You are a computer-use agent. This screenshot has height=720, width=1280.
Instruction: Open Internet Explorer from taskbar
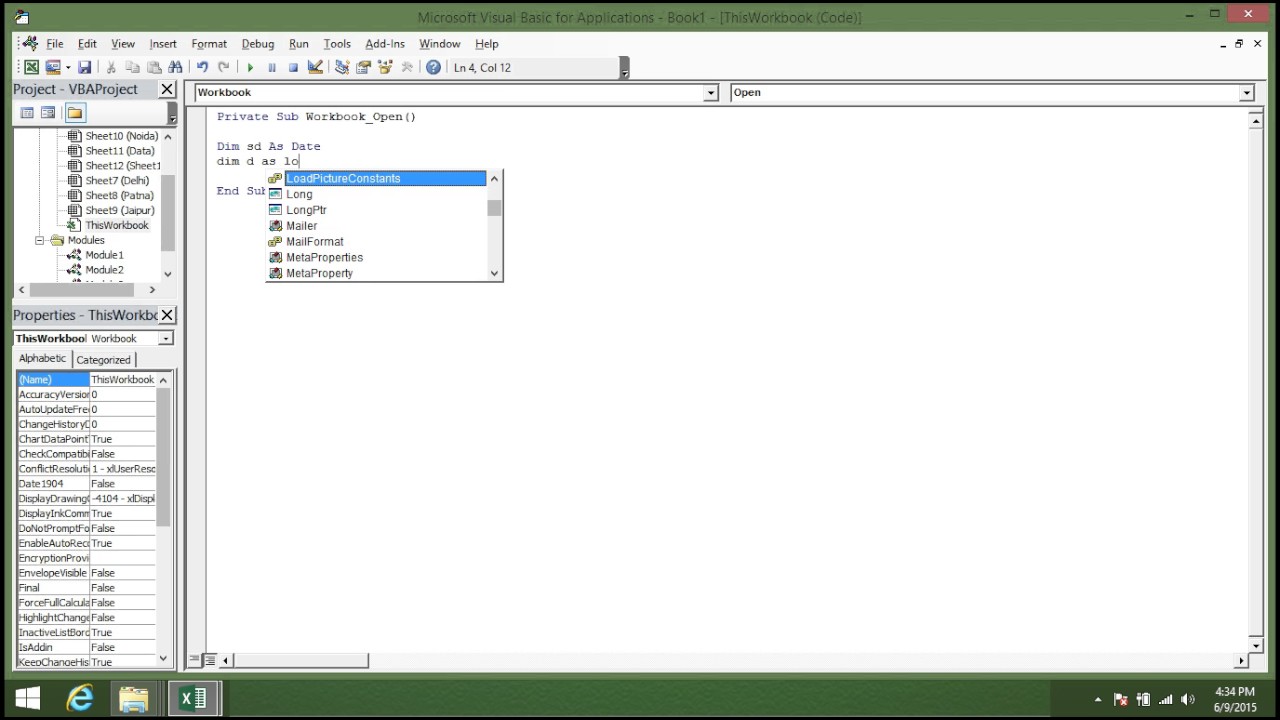(x=80, y=698)
